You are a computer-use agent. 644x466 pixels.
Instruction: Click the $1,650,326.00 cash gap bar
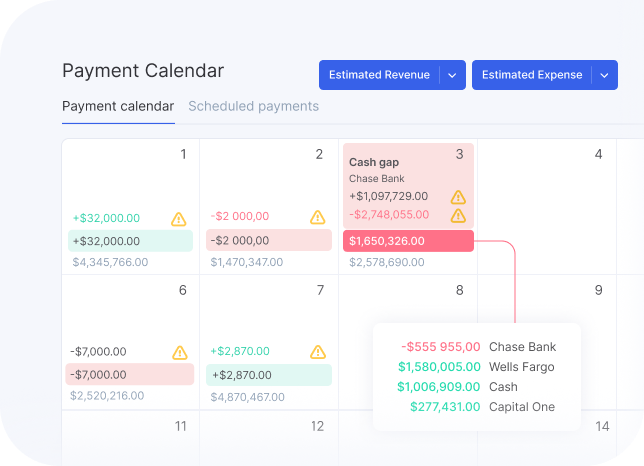(407, 241)
